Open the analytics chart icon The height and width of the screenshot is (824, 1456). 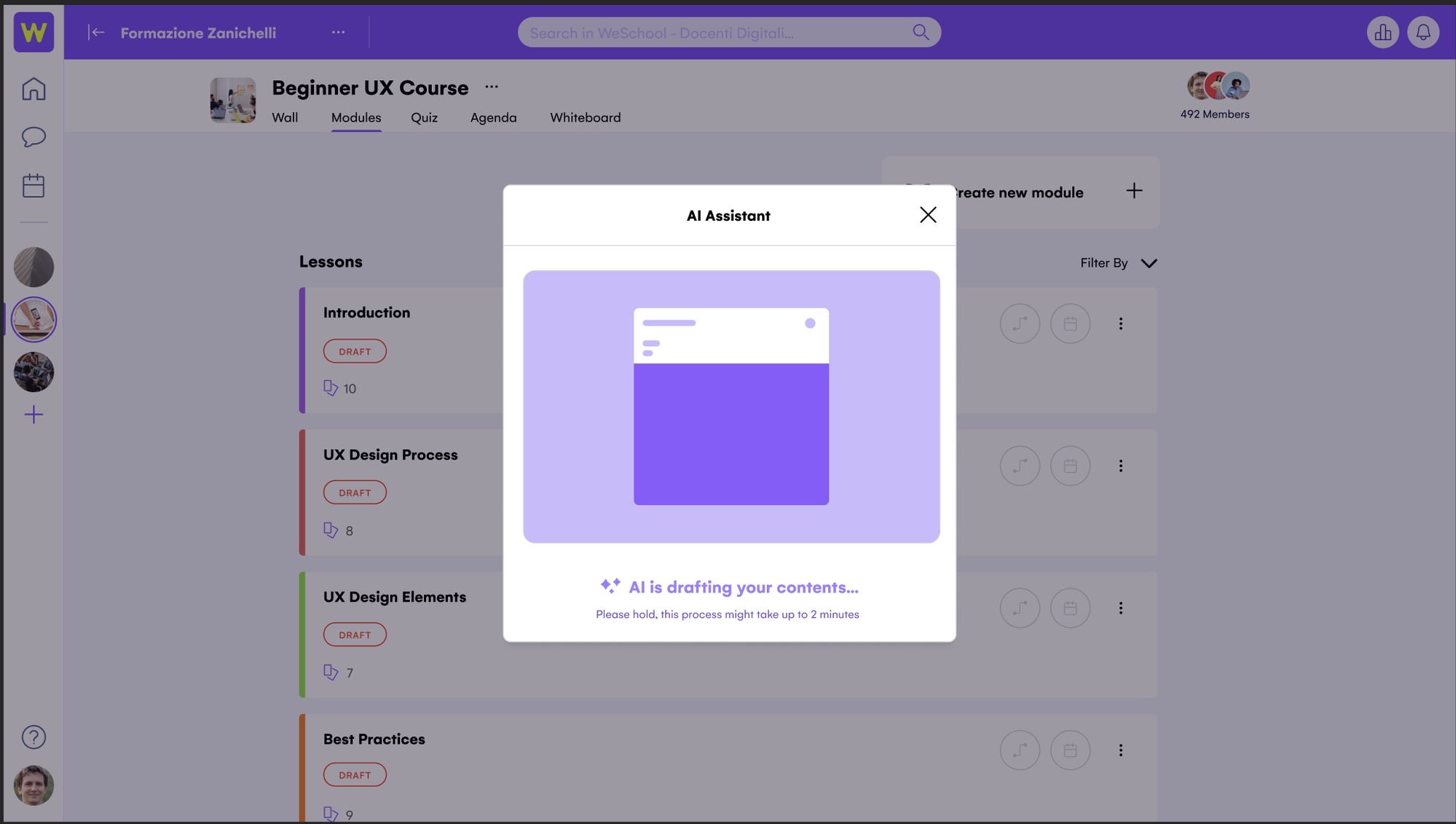point(1382,32)
